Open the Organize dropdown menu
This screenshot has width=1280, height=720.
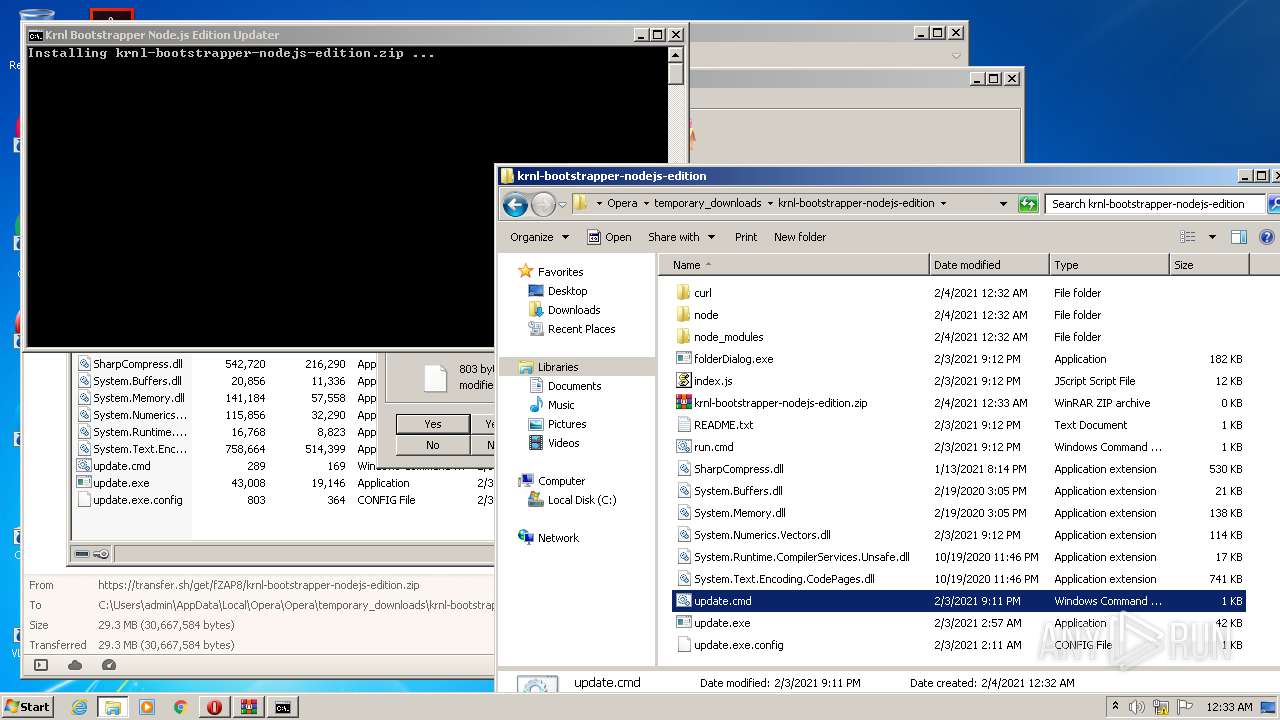tap(539, 237)
